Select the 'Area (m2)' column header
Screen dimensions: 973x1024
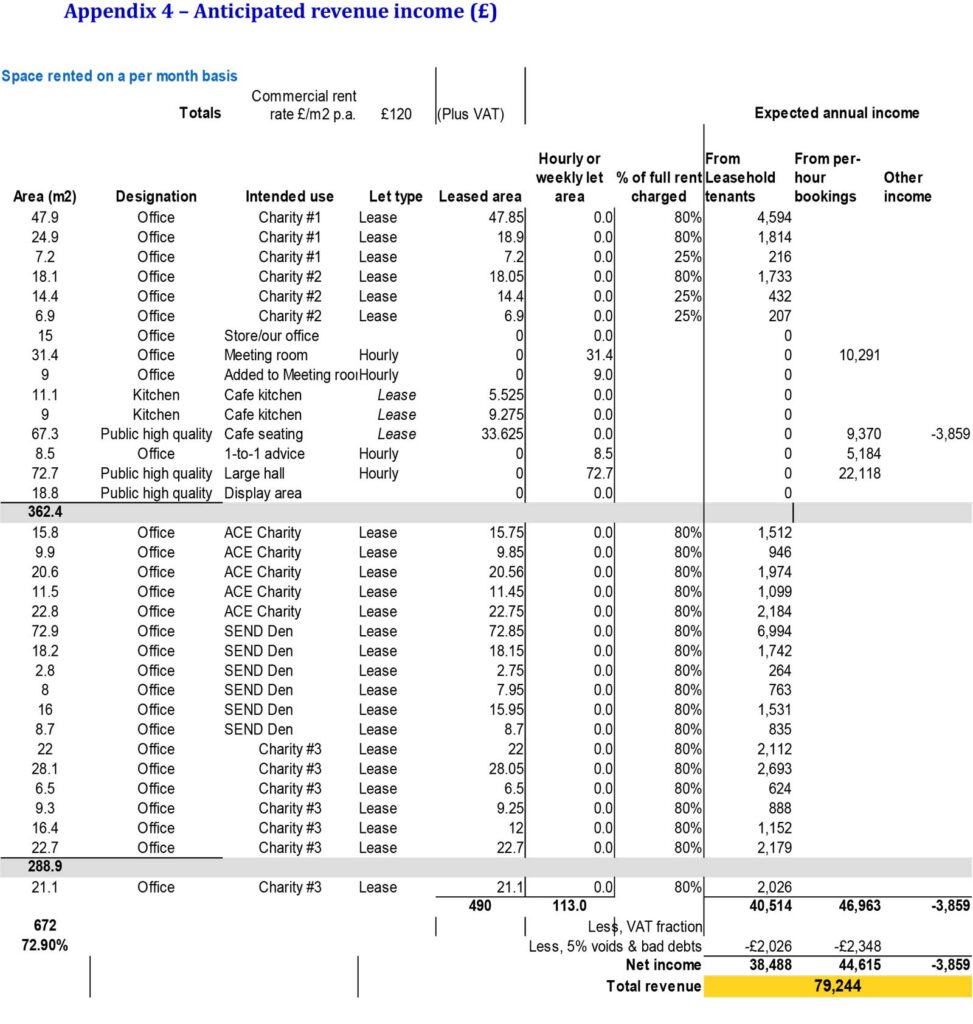(x=45, y=197)
